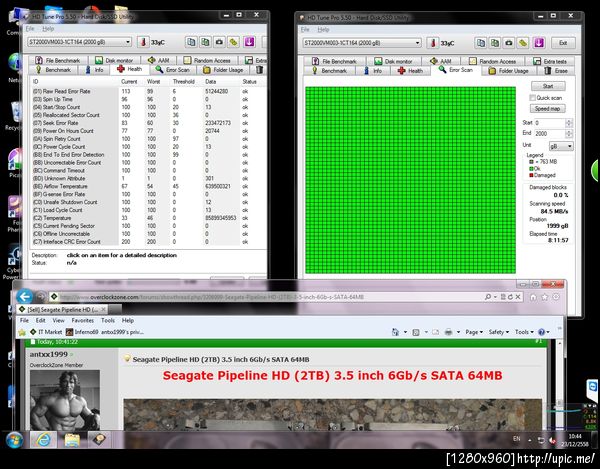The image size is (600, 469).
Task: Click Start button in Error Scan
Action: click(x=548, y=86)
